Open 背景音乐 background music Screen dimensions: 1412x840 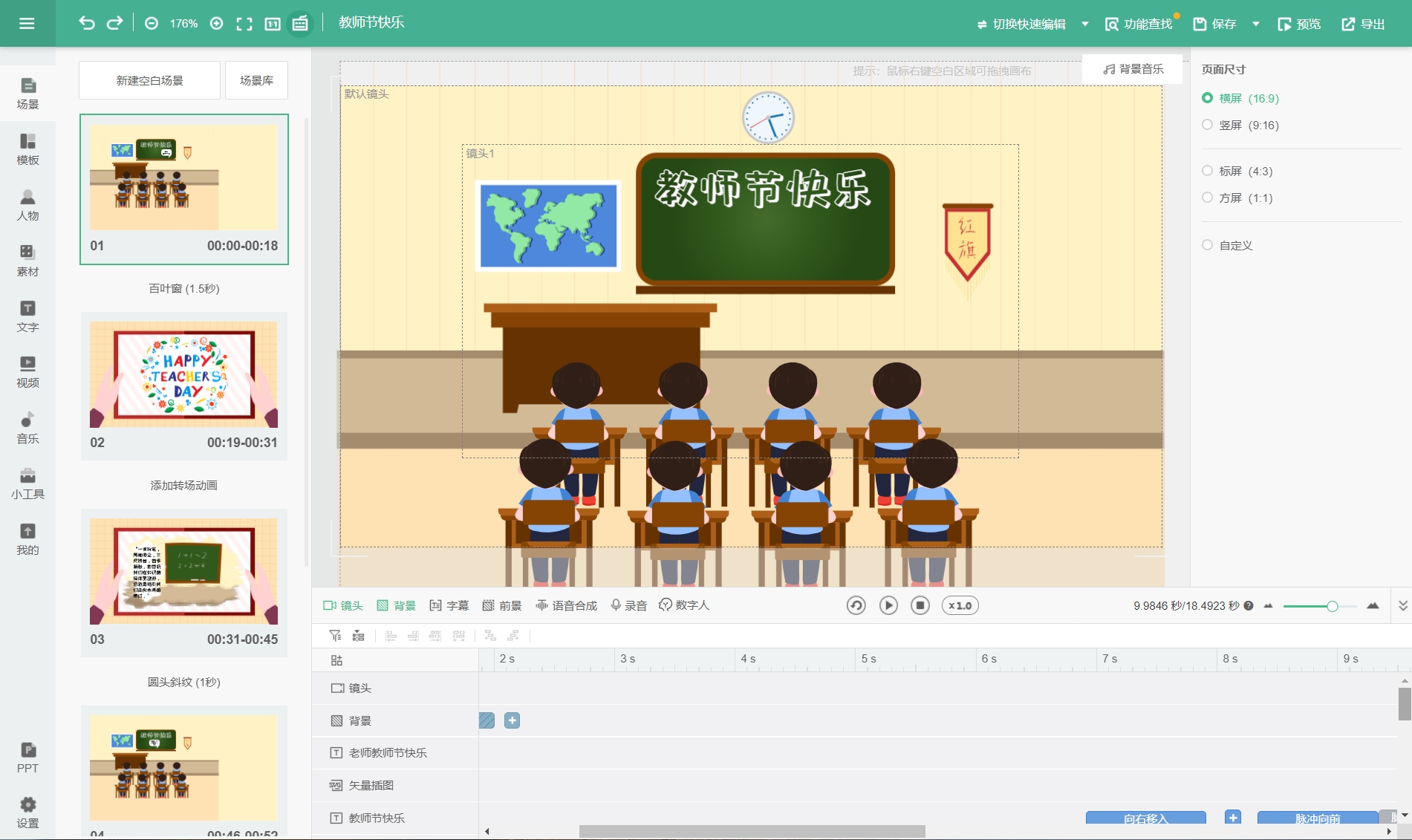[x=1133, y=68]
